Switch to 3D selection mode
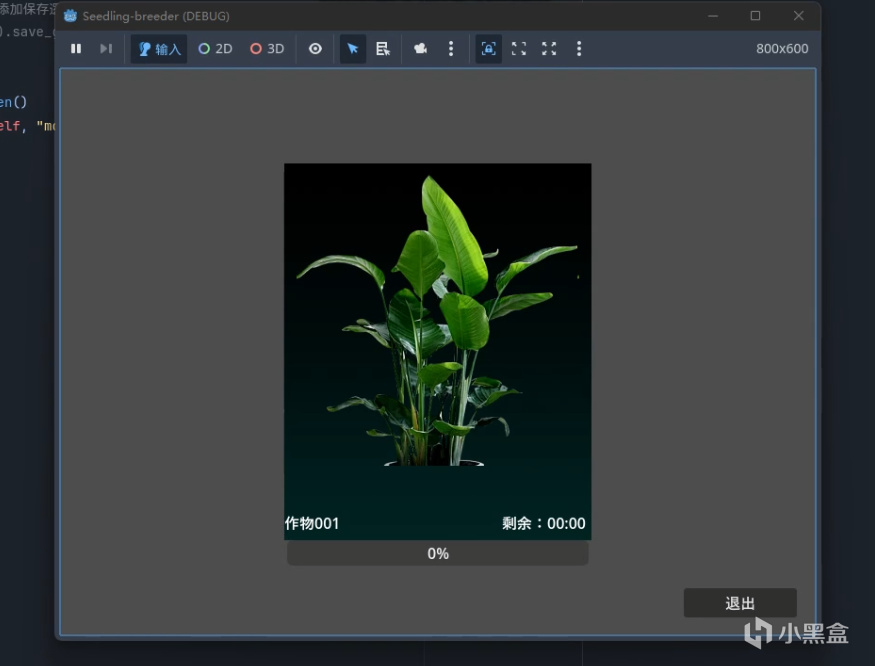The width and height of the screenshot is (875, 666). pos(267,49)
